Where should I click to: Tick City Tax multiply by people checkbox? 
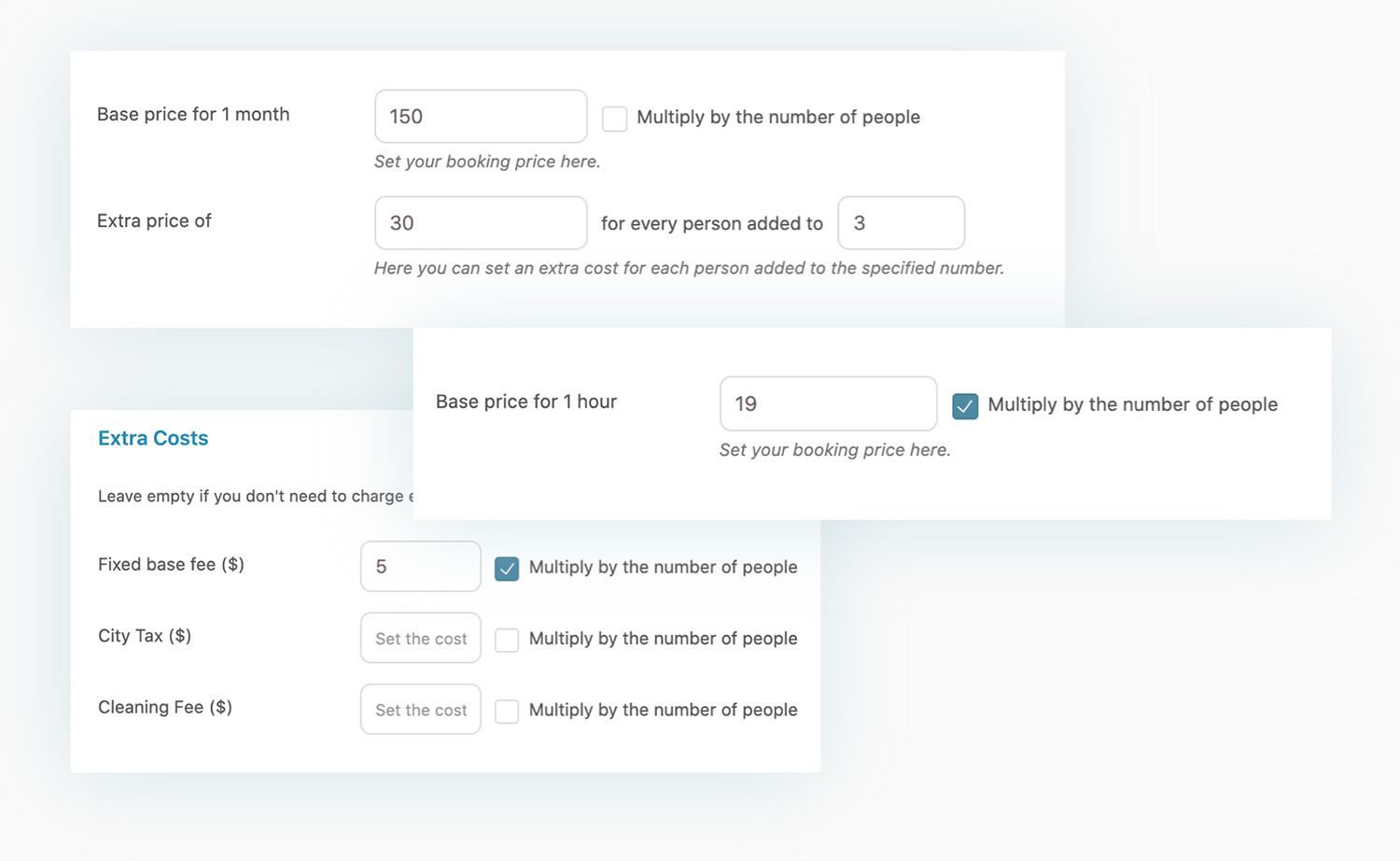507,640
